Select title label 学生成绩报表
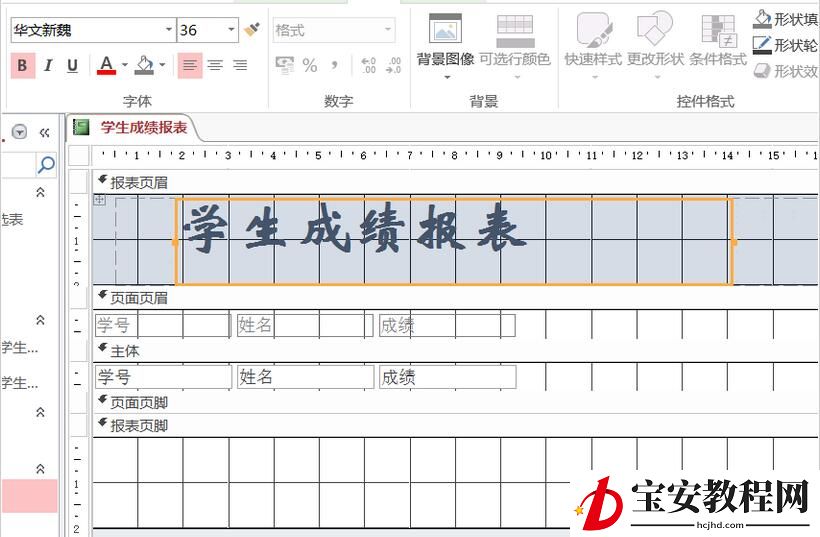Viewport: 820px width, 537px height. click(x=454, y=242)
